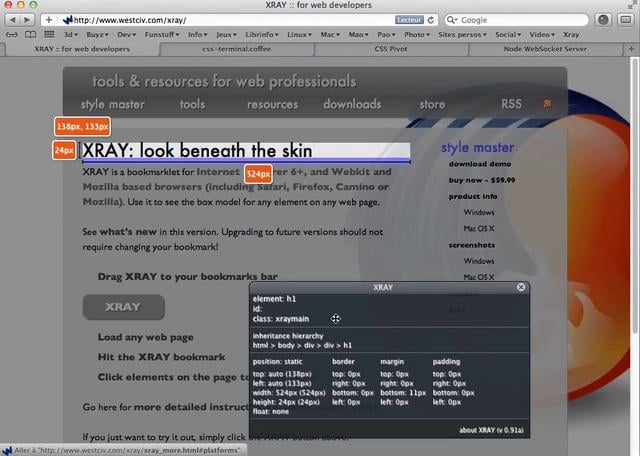Switch to XRAY :: for web developers tab
Viewport: 640px width, 456px height.
pos(82,49)
